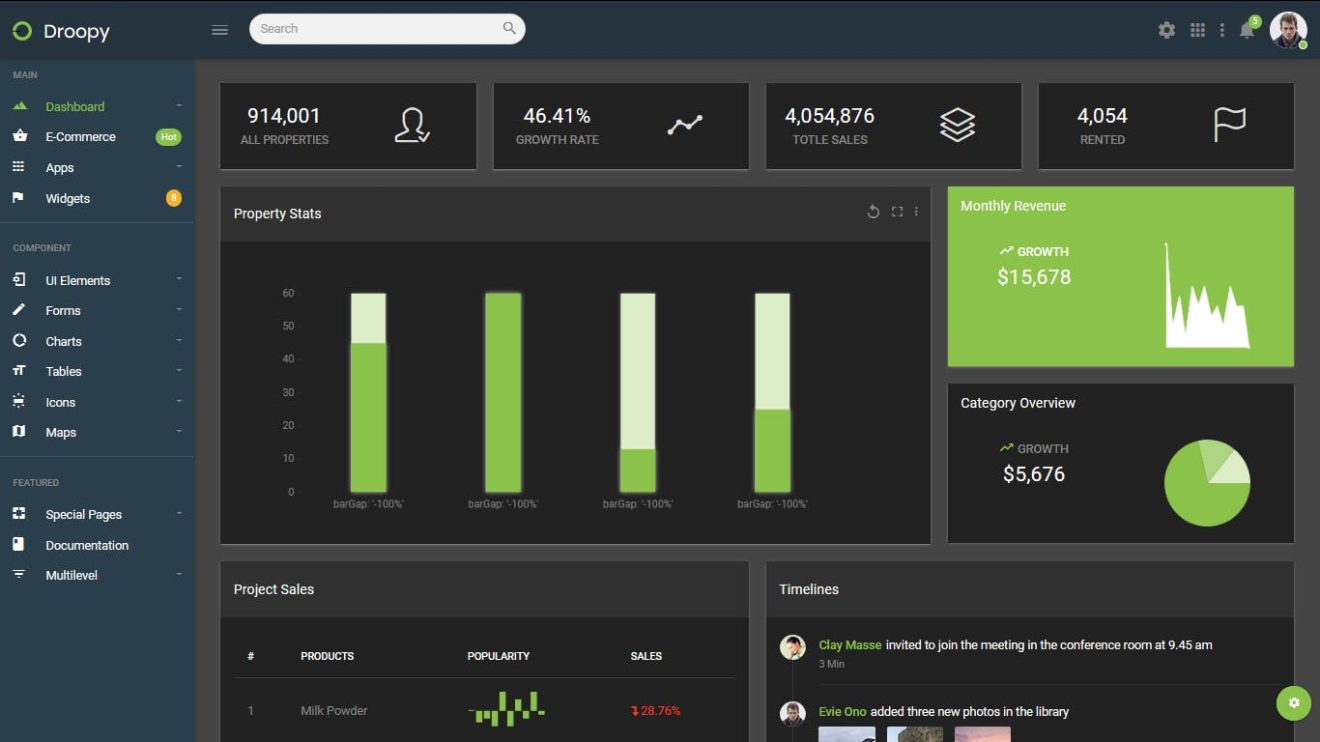Open the Charts section in sidebar
Viewport: 1320px width, 742px height.
[63, 340]
